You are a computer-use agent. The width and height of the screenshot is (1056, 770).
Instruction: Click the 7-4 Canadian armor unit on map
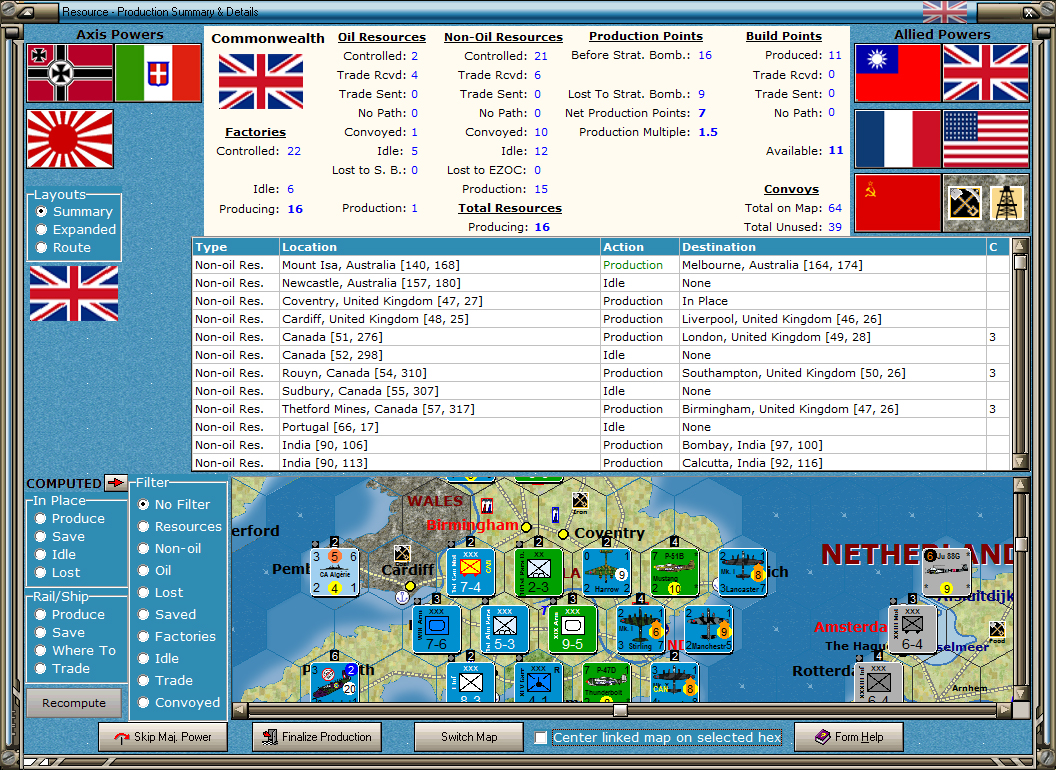[471, 573]
